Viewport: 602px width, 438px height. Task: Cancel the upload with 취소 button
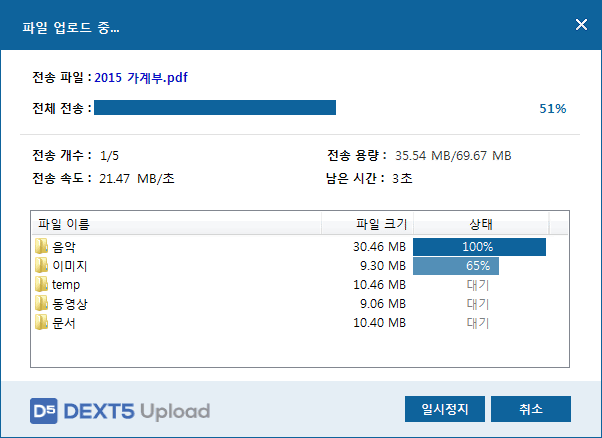tap(531, 409)
